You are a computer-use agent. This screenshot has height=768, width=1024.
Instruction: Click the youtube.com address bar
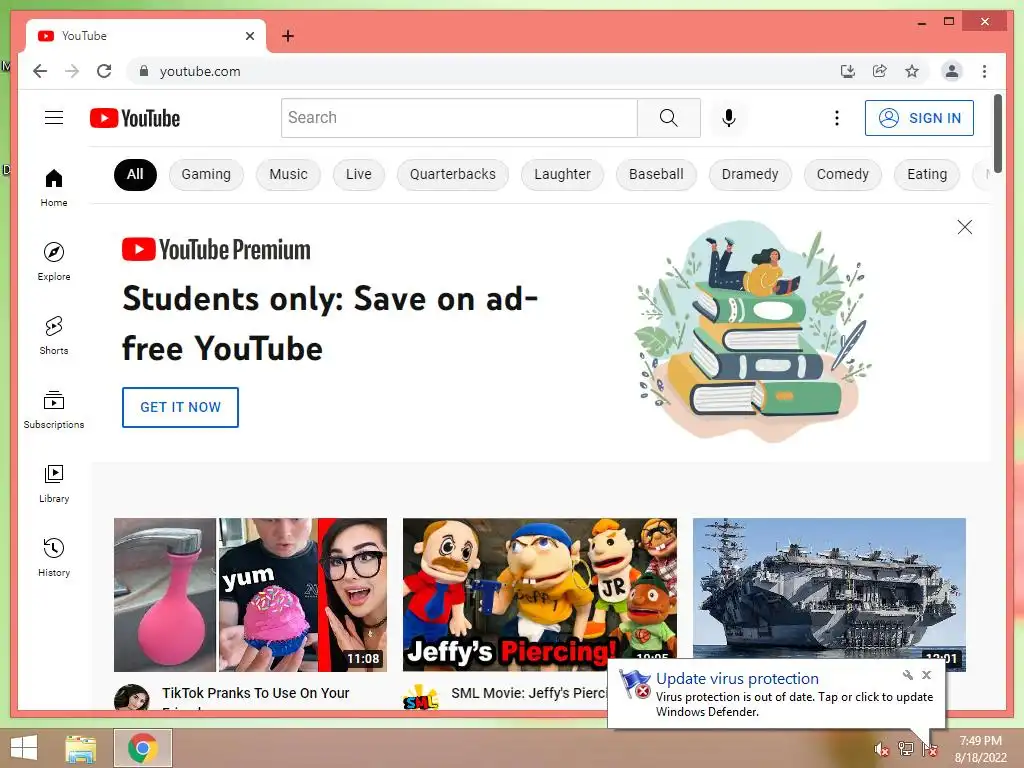pos(483,71)
